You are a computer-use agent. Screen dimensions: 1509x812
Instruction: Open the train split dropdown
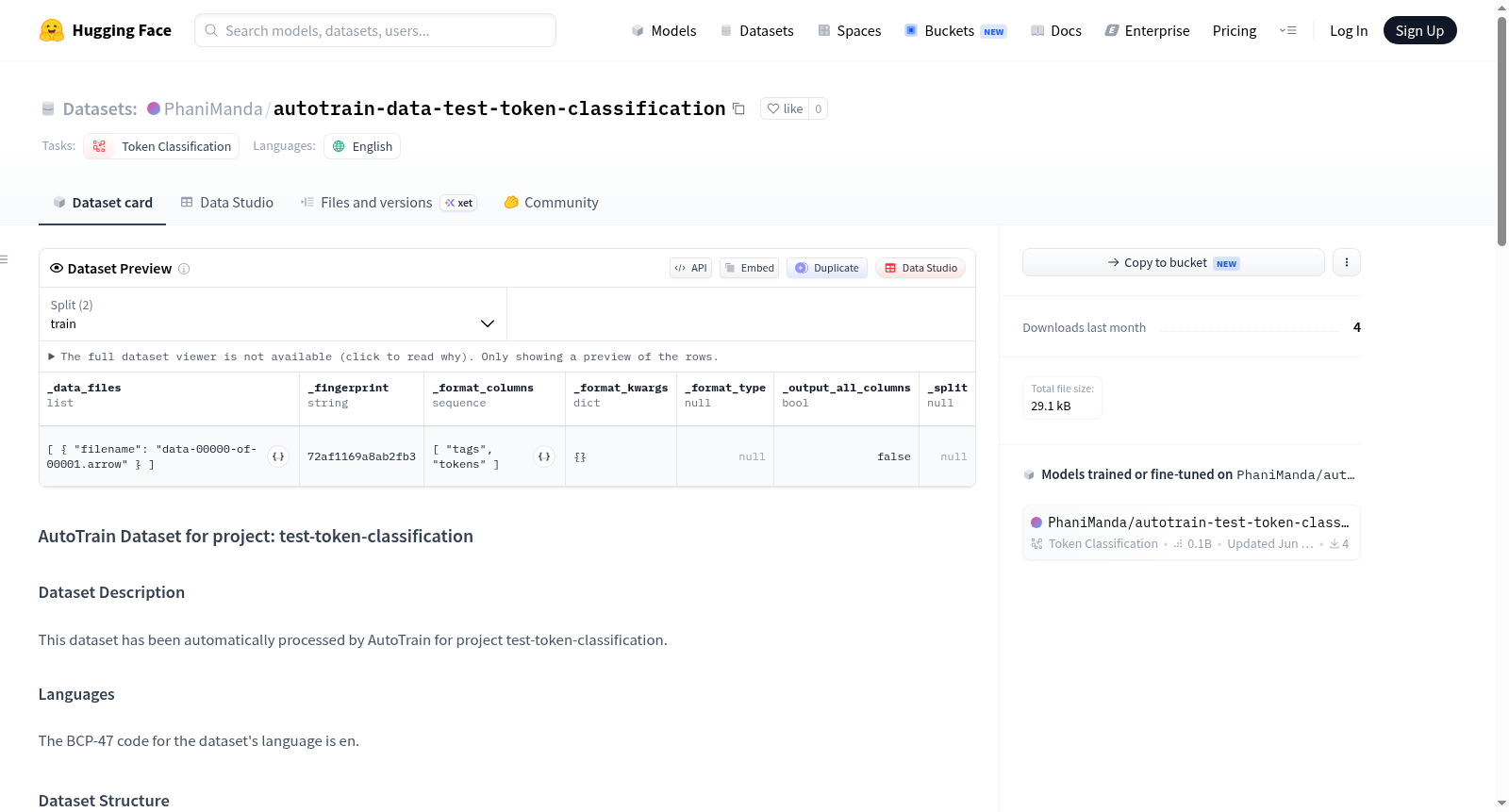point(273,314)
